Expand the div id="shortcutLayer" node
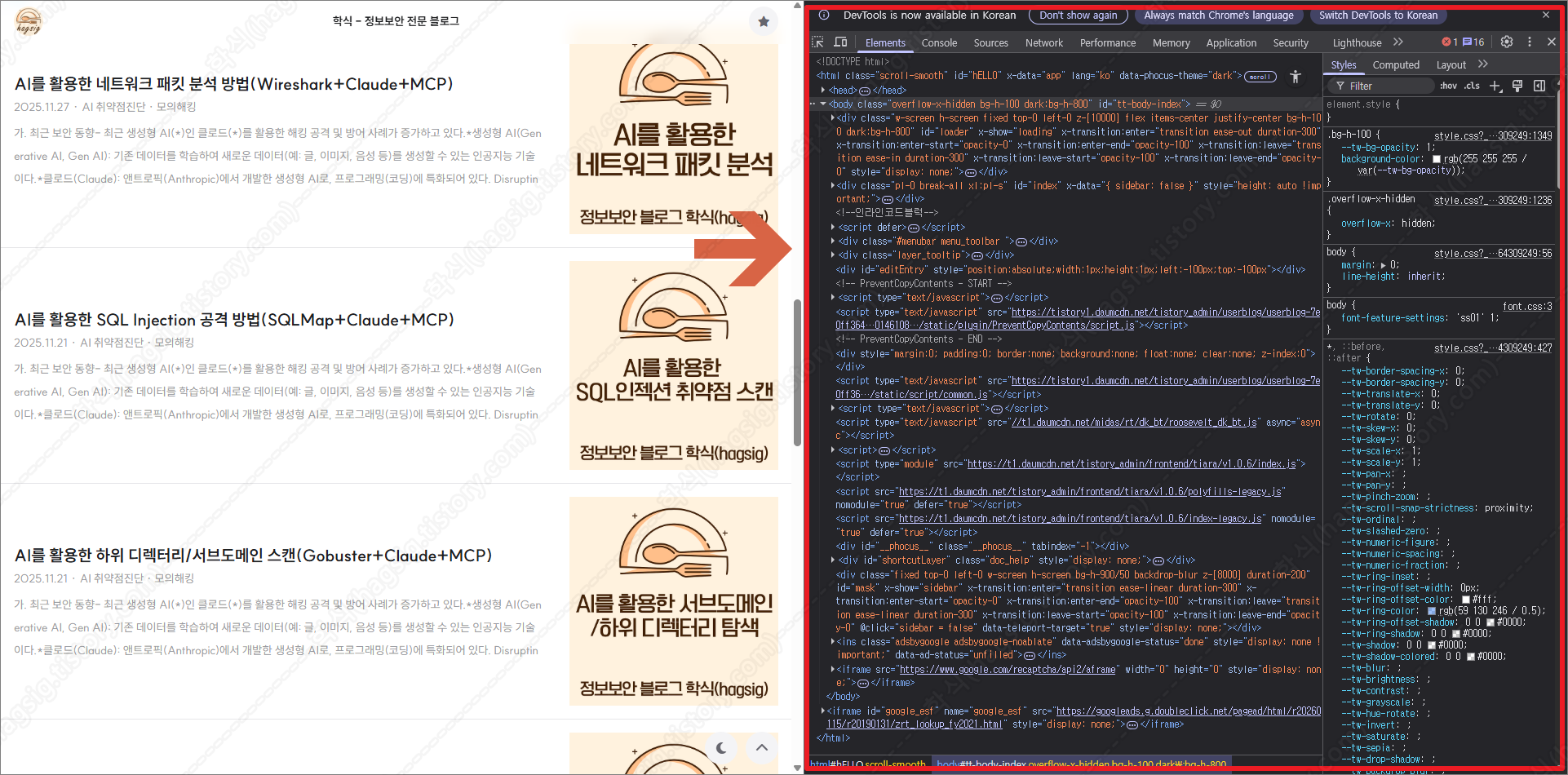This screenshot has height=775, width=1568. point(832,560)
